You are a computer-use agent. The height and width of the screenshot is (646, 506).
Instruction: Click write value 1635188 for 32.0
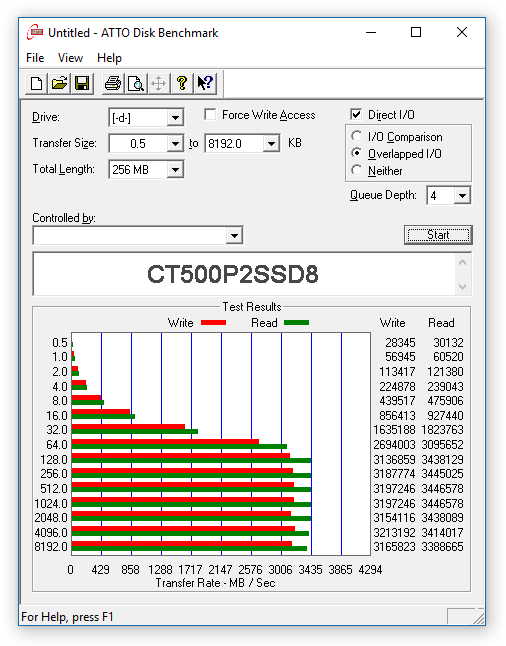pos(394,430)
